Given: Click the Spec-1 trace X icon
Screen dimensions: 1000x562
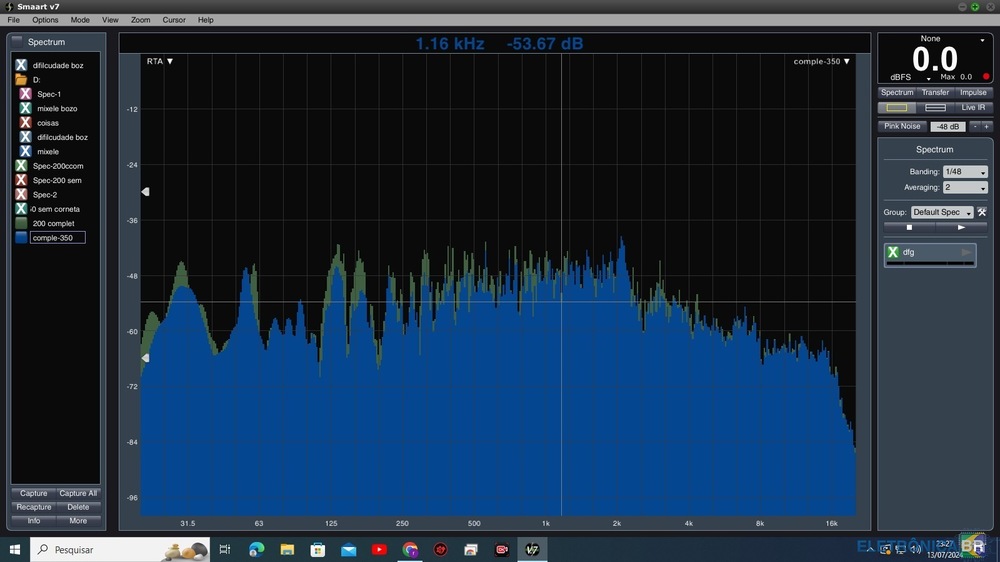Looking at the screenshot, I should click(x=25, y=94).
